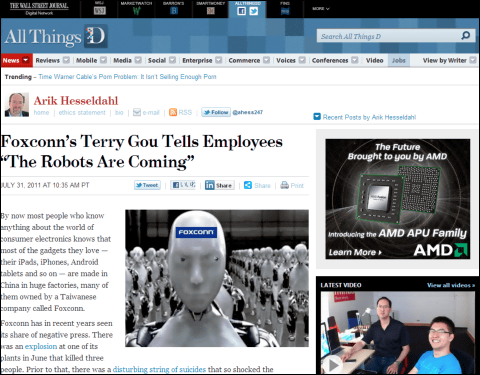Expand the Social menu arrow
This screenshot has width=480, height=375.
click(172, 60)
